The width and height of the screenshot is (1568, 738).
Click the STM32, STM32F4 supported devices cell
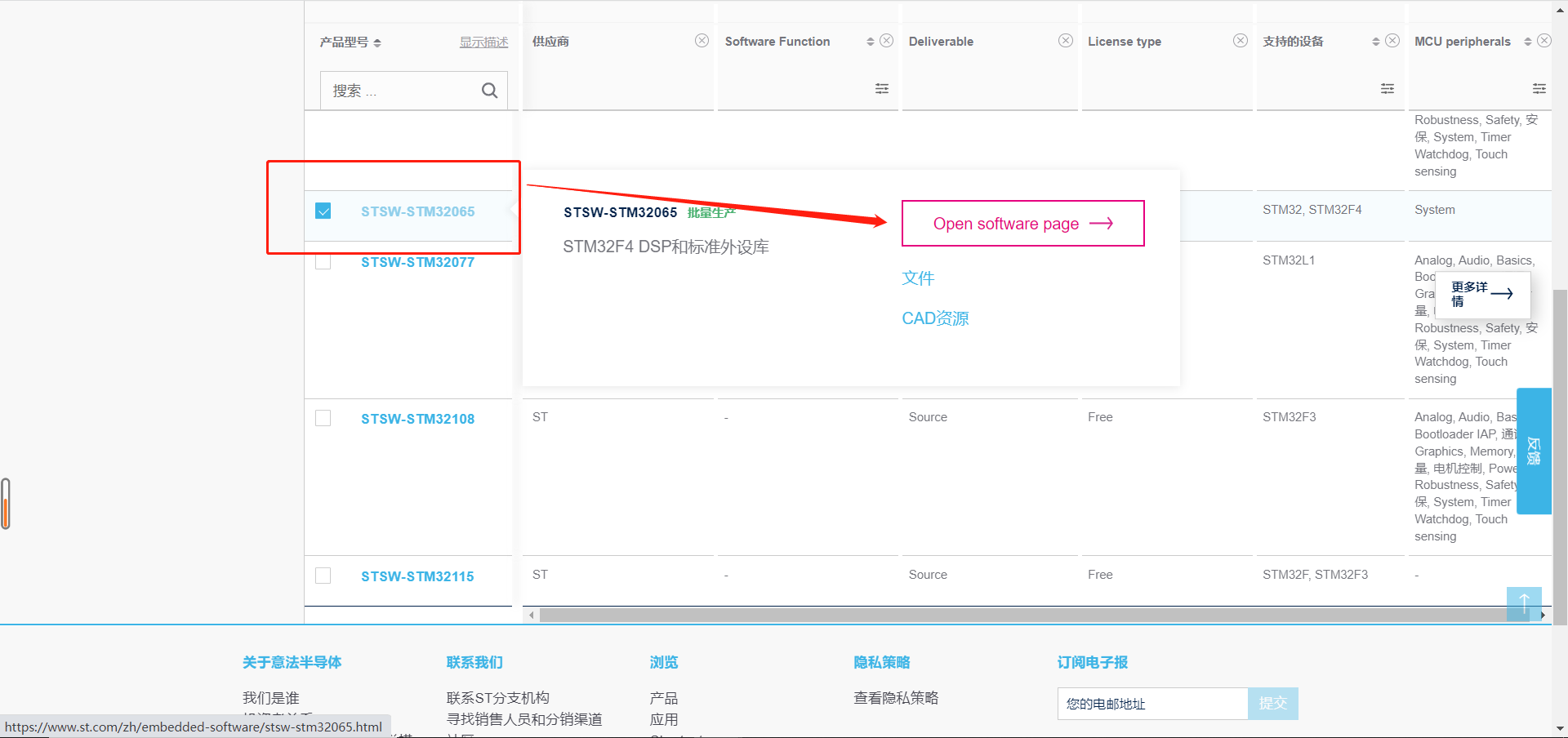coord(1312,210)
